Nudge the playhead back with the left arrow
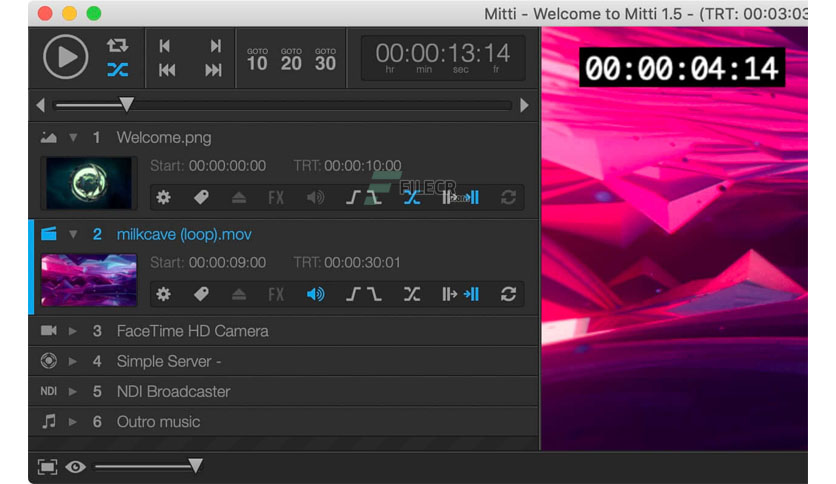This screenshot has width=836, height=484. click(41, 105)
